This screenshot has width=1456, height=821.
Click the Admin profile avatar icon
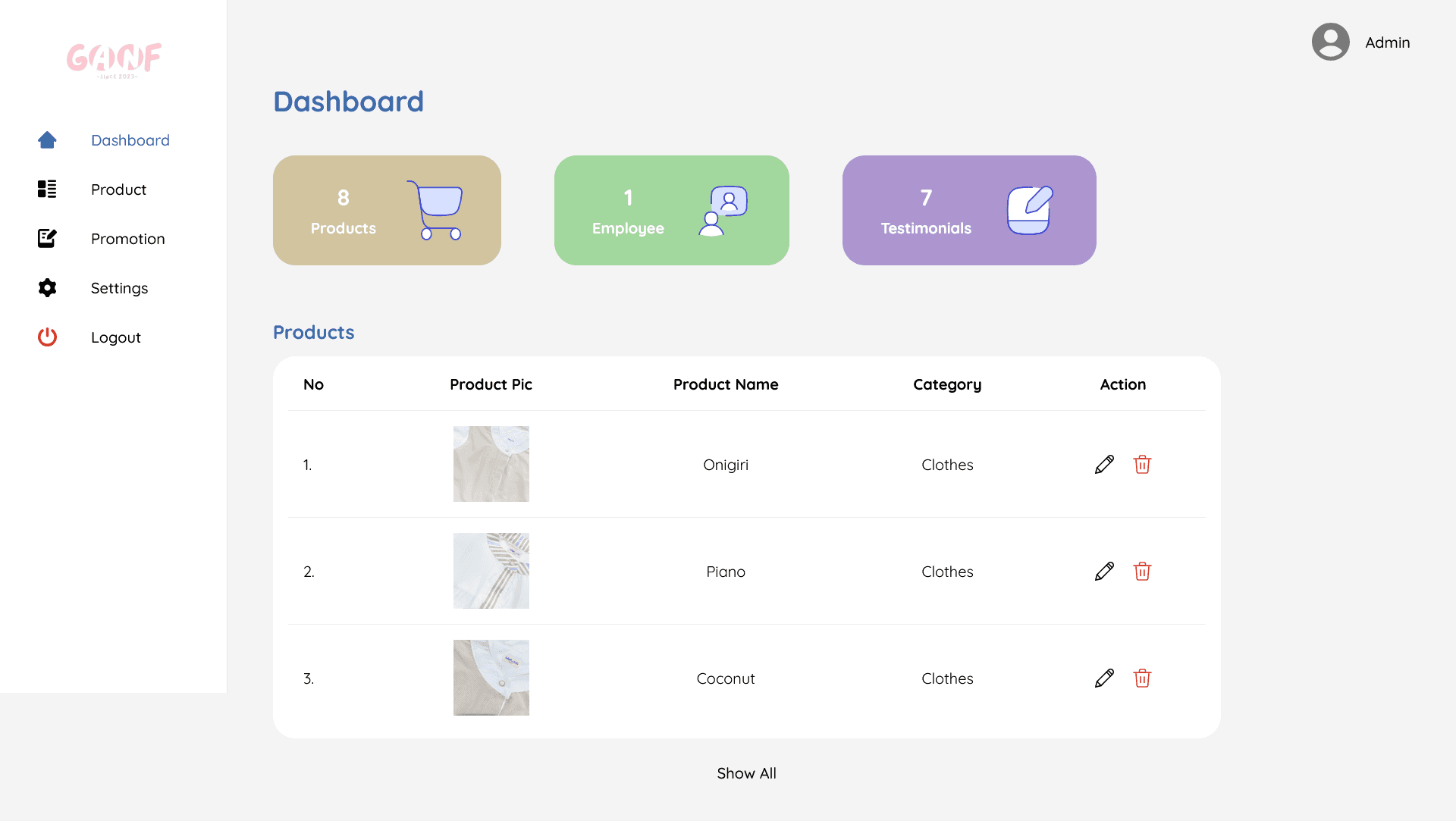1330,42
